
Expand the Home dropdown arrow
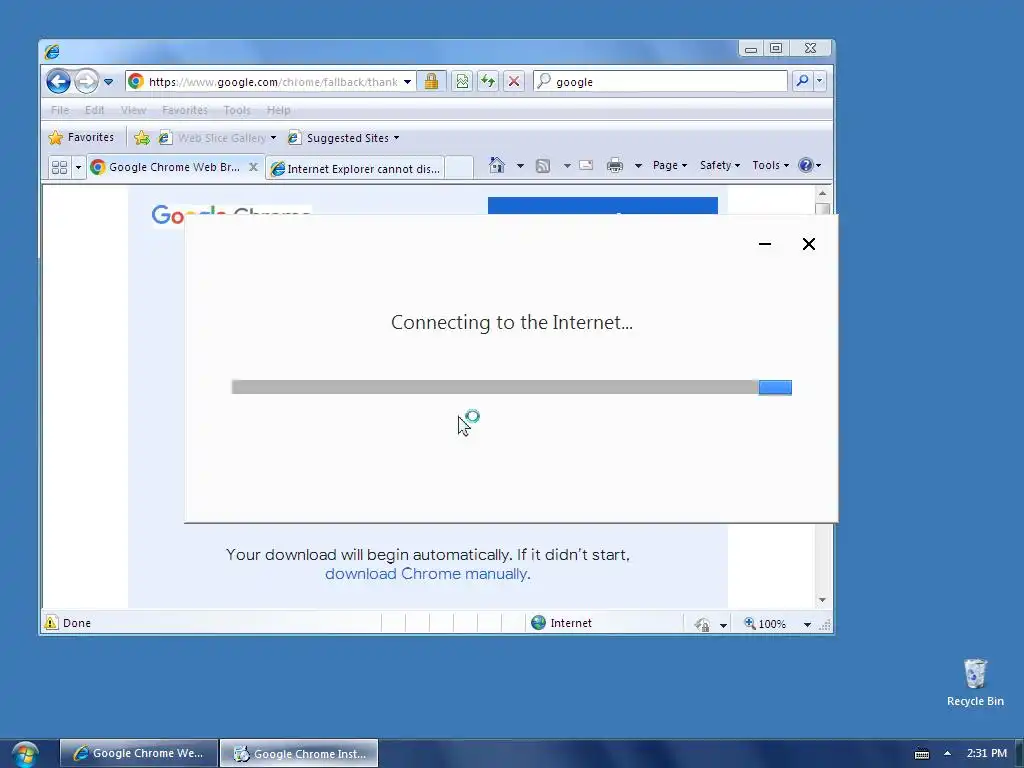point(520,166)
